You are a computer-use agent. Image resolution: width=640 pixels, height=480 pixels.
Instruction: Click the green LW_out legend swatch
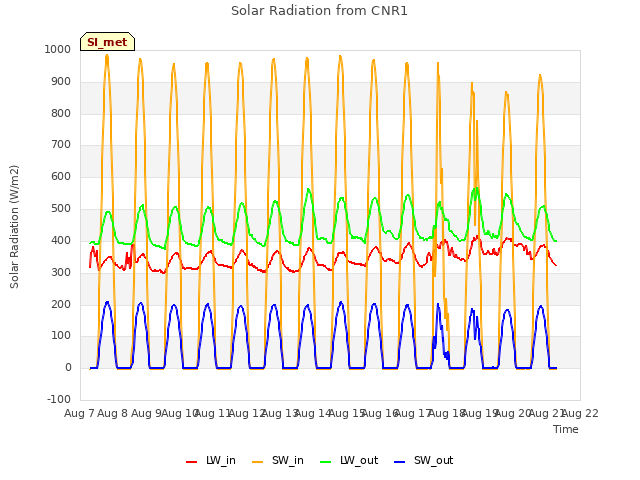(326, 462)
